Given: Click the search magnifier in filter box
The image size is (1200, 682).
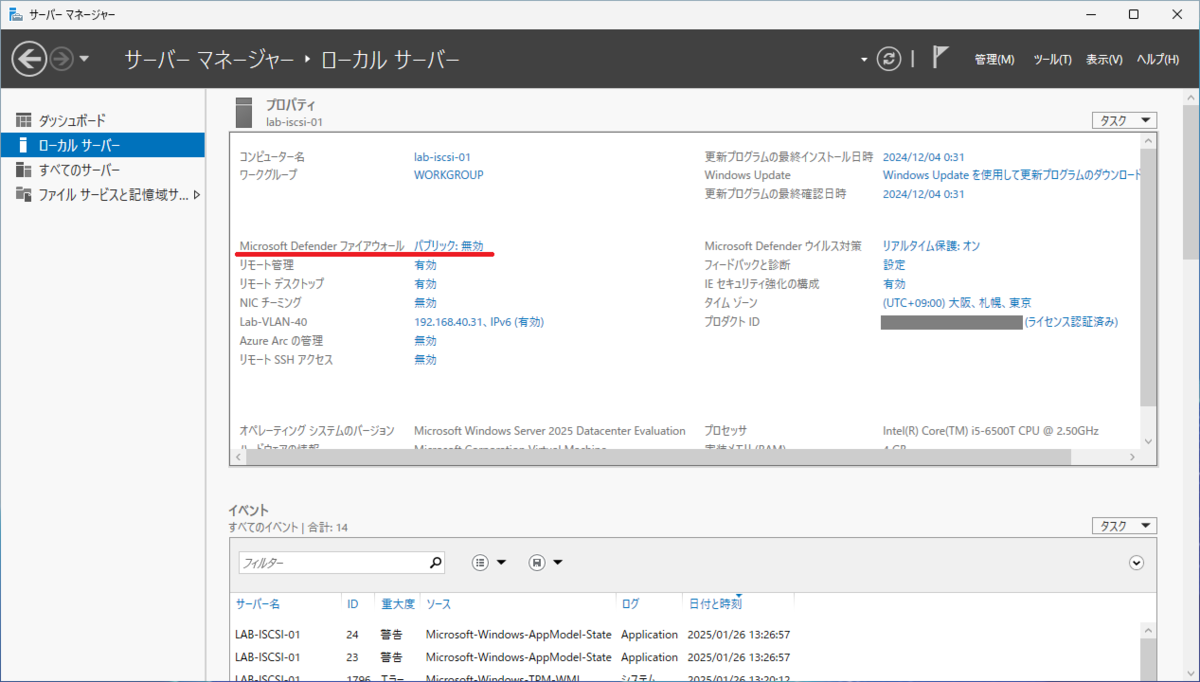Looking at the screenshot, I should click(436, 563).
